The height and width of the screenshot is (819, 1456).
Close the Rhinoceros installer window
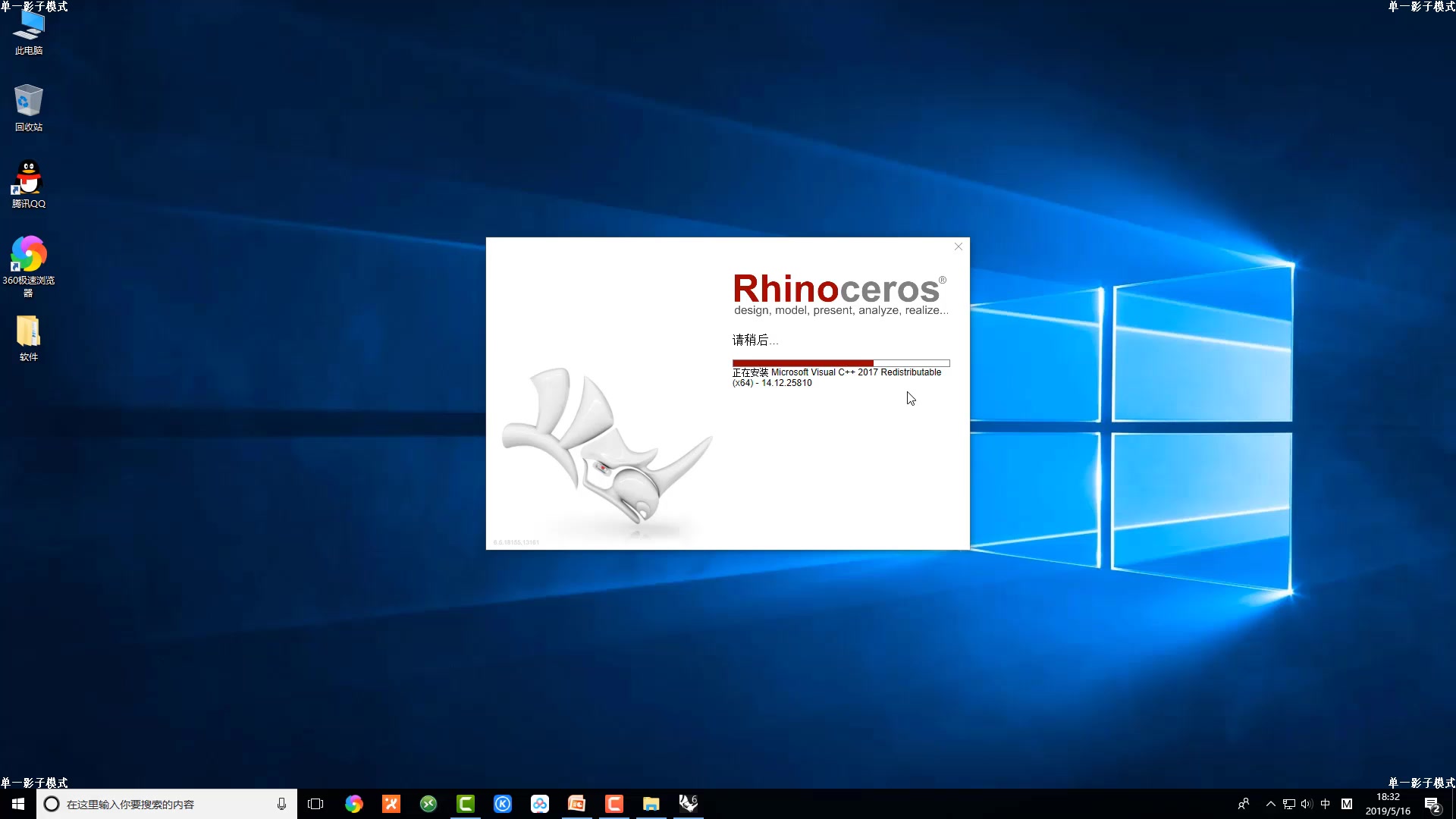[x=959, y=246]
